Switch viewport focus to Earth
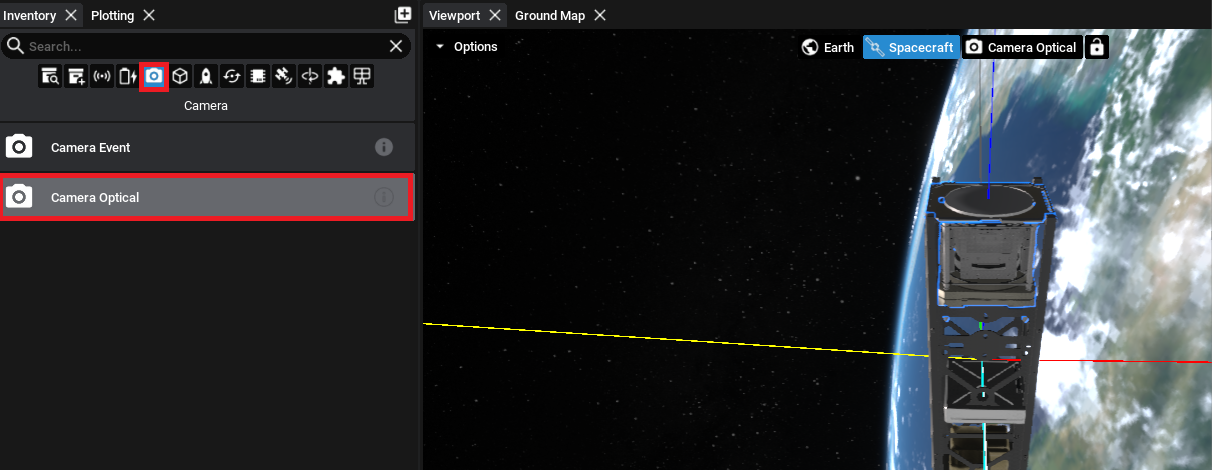The height and width of the screenshot is (470, 1212). [x=828, y=47]
